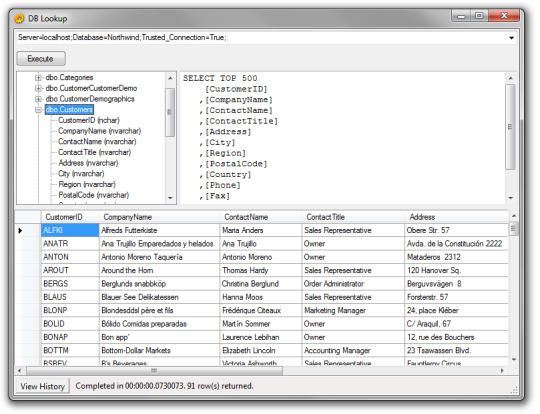Expand the dbo.CustomerCustomerDemo node

point(38,89)
